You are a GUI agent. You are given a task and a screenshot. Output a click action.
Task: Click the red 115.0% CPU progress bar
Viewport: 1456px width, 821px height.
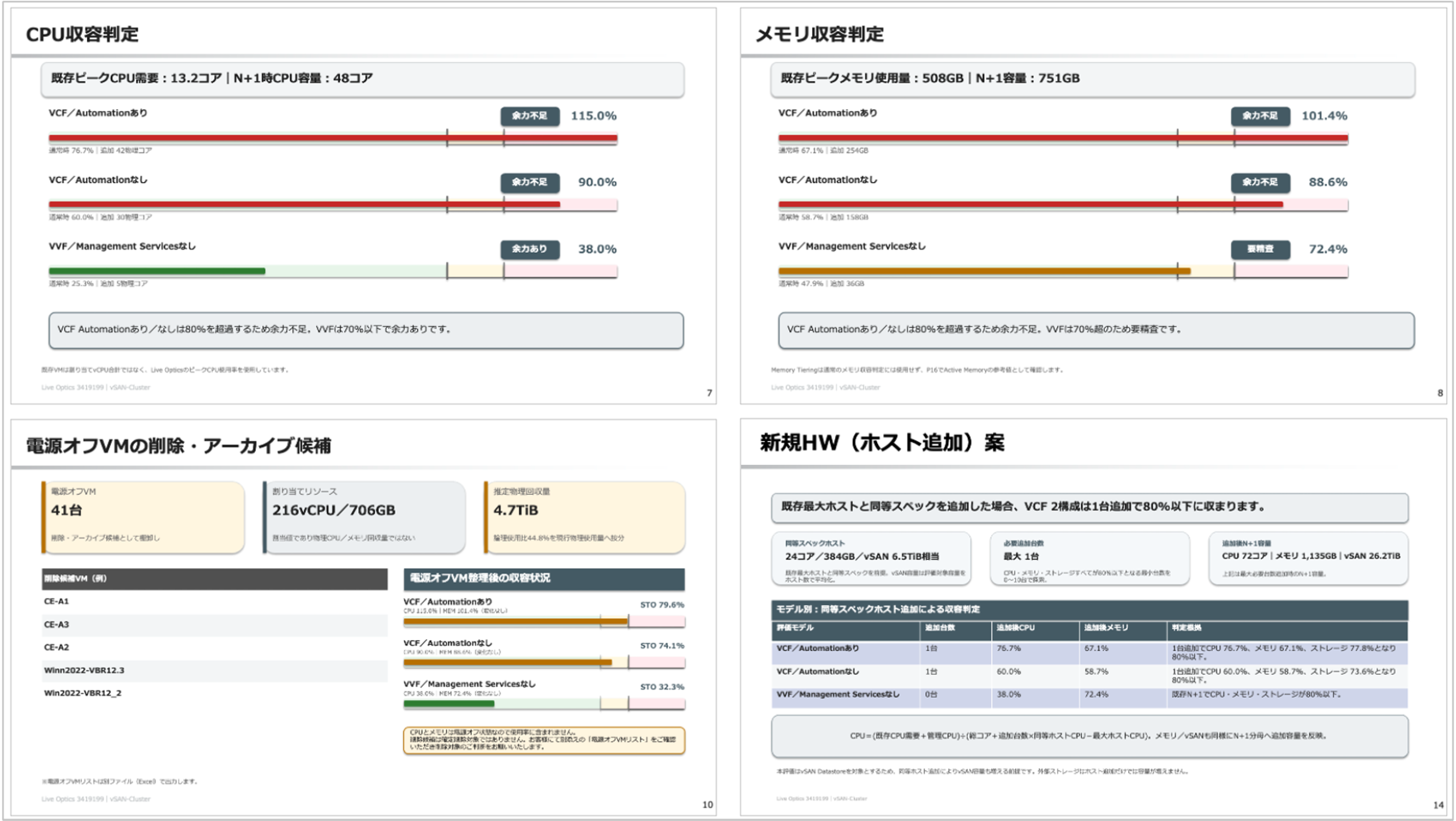[333, 138]
